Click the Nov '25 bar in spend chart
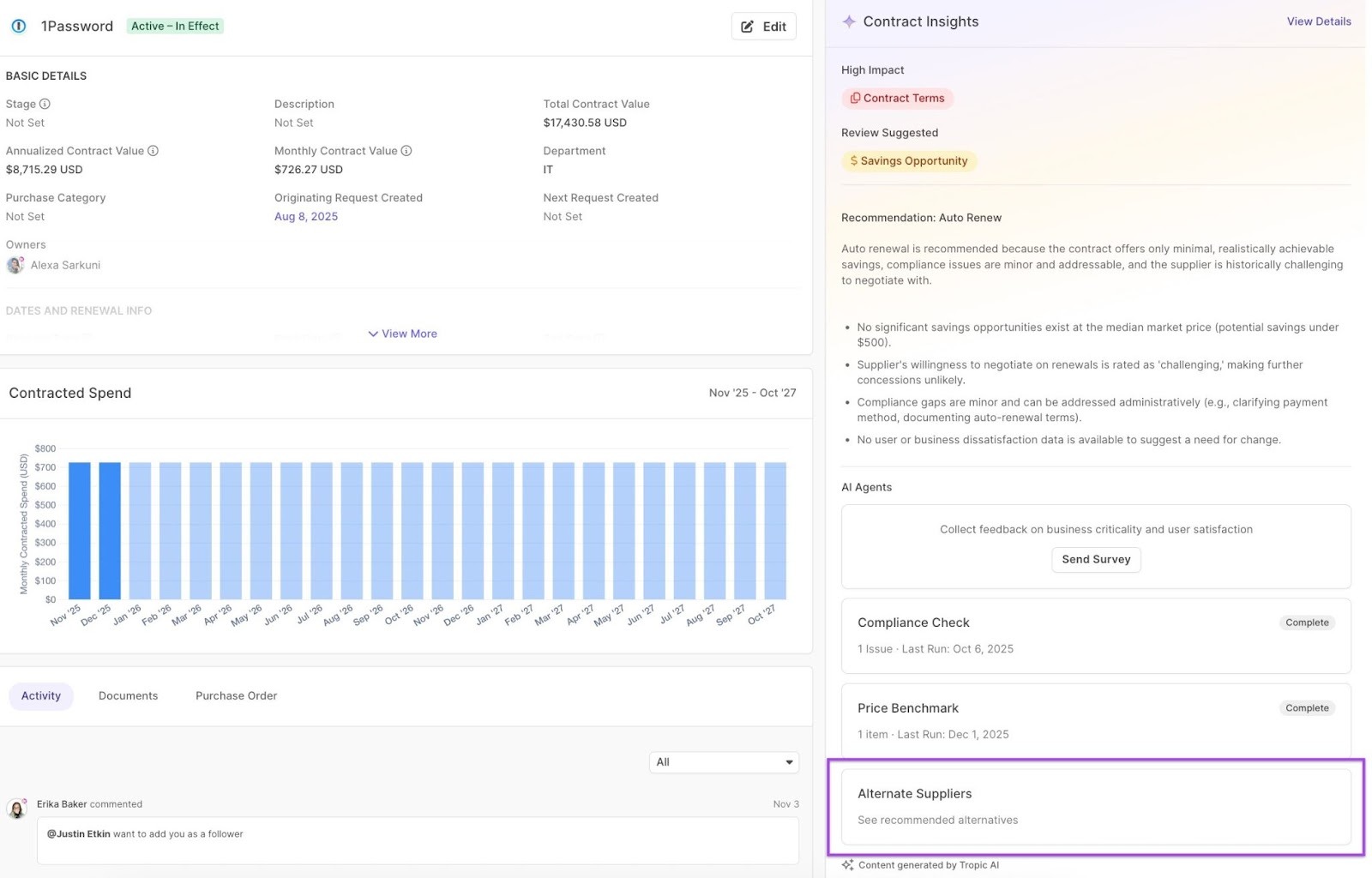 coord(80,531)
